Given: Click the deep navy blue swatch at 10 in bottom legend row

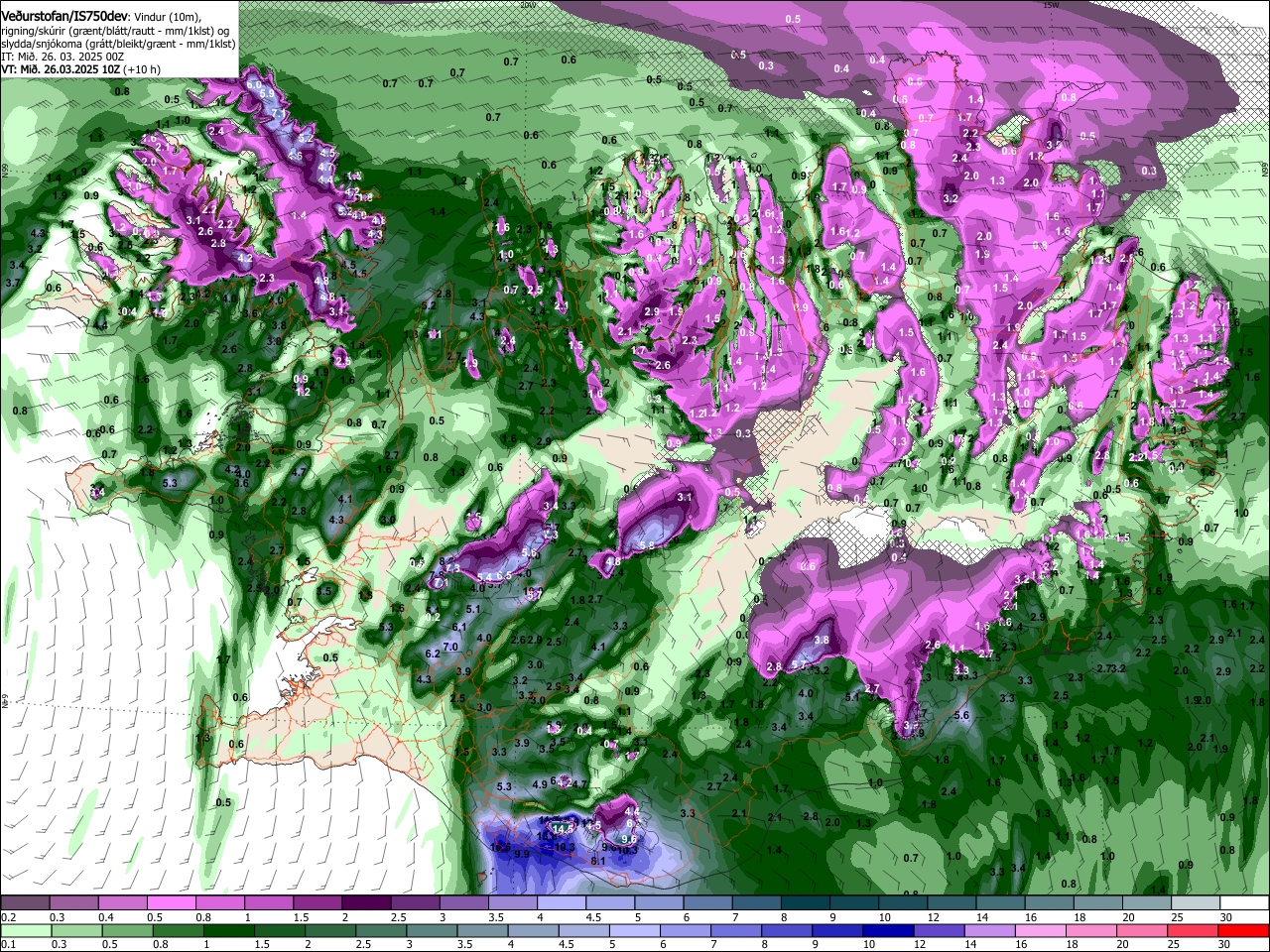Looking at the screenshot, I should (886, 930).
